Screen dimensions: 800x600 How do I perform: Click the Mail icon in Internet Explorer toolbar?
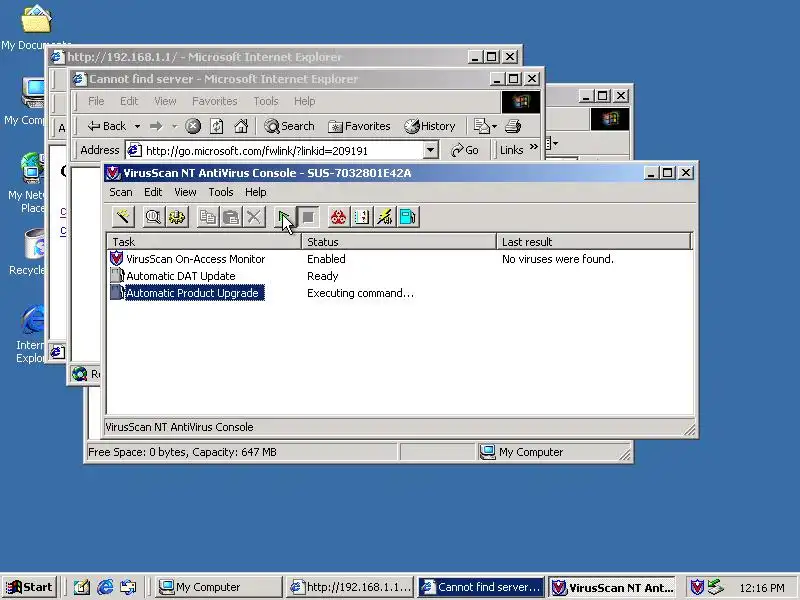(x=481, y=126)
